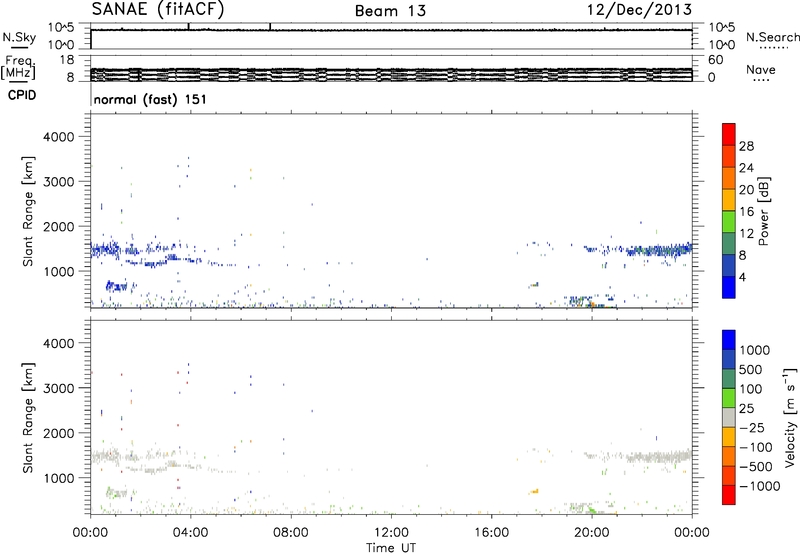Click the dotted line sample under N.Search
The width and height of the screenshot is (800, 554).
click(x=774, y=48)
